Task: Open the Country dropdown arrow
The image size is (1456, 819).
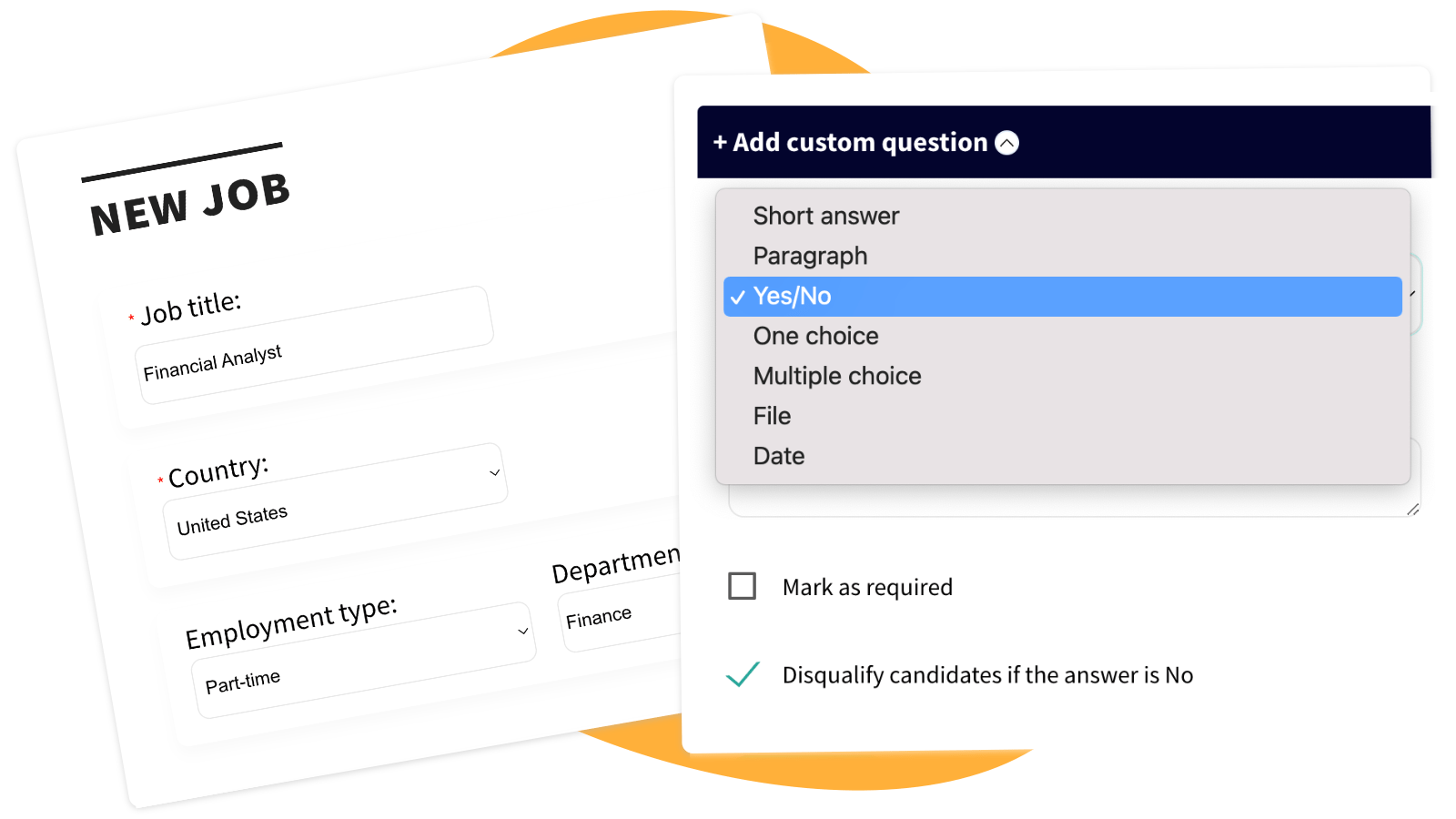Action: (495, 472)
